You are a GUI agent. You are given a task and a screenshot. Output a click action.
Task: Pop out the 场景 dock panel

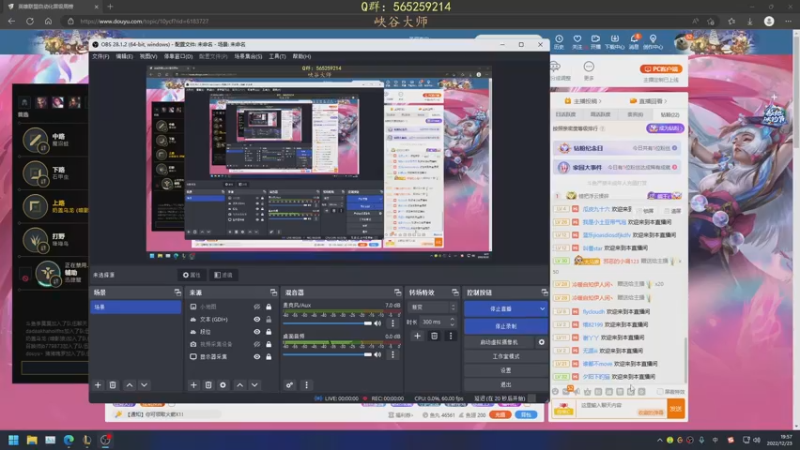[x=178, y=292]
